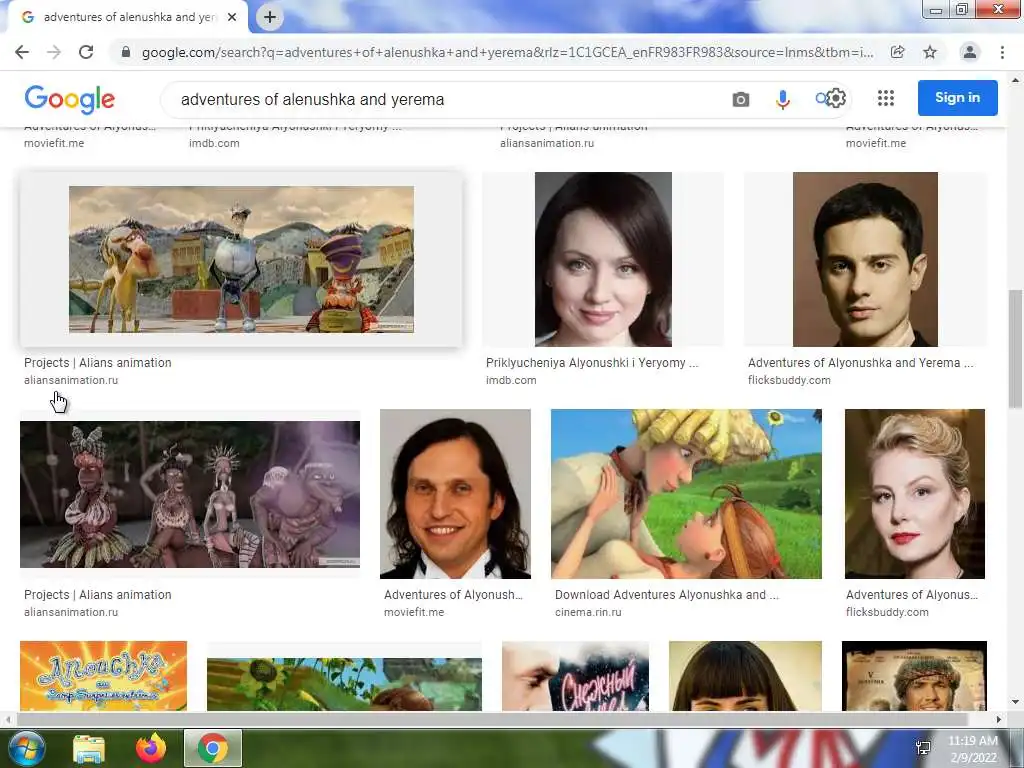Open the long-haired smiling man thumbnail
This screenshot has width=1024, height=768.
point(455,494)
